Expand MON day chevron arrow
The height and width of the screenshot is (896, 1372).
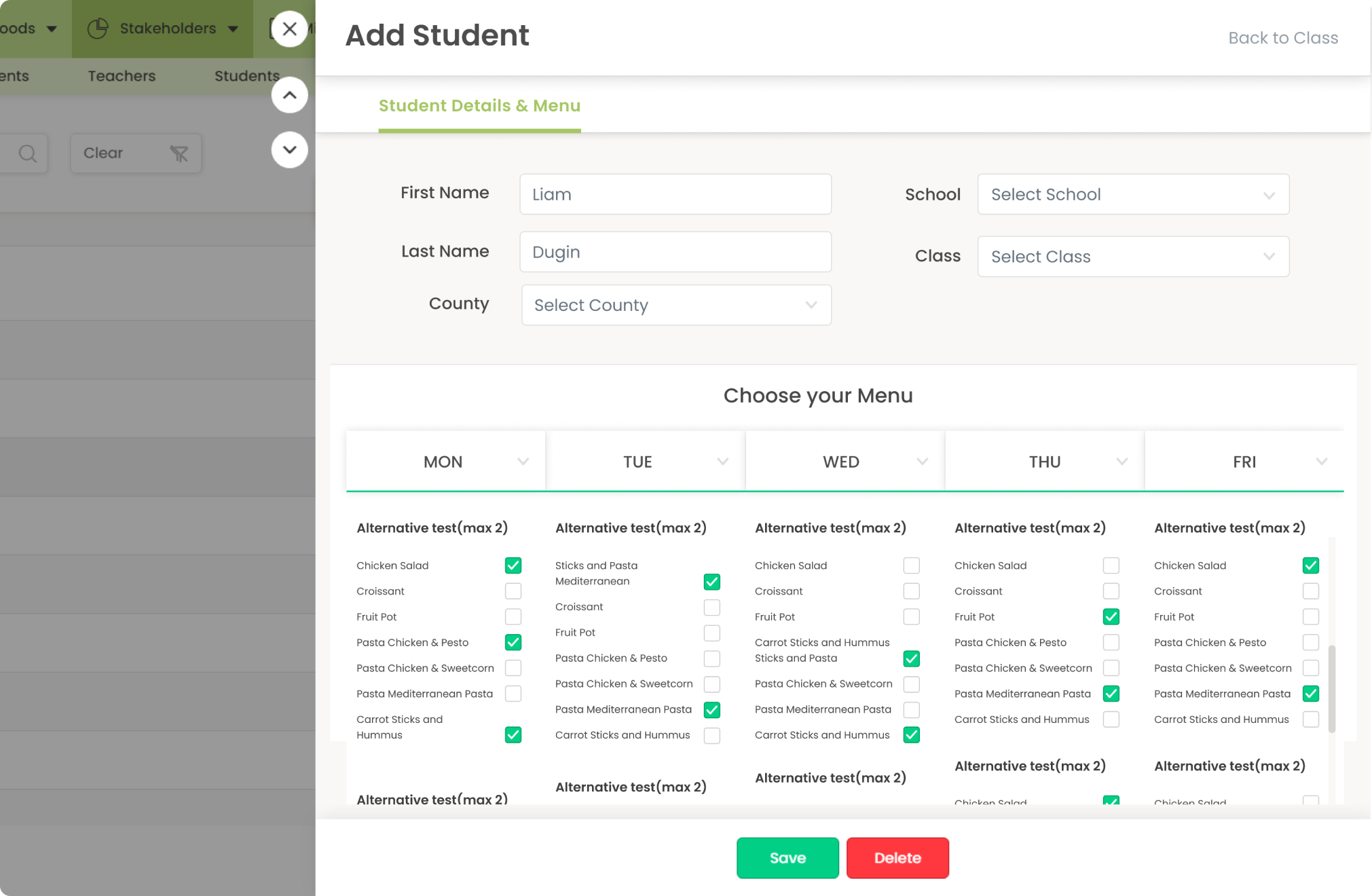(x=523, y=462)
